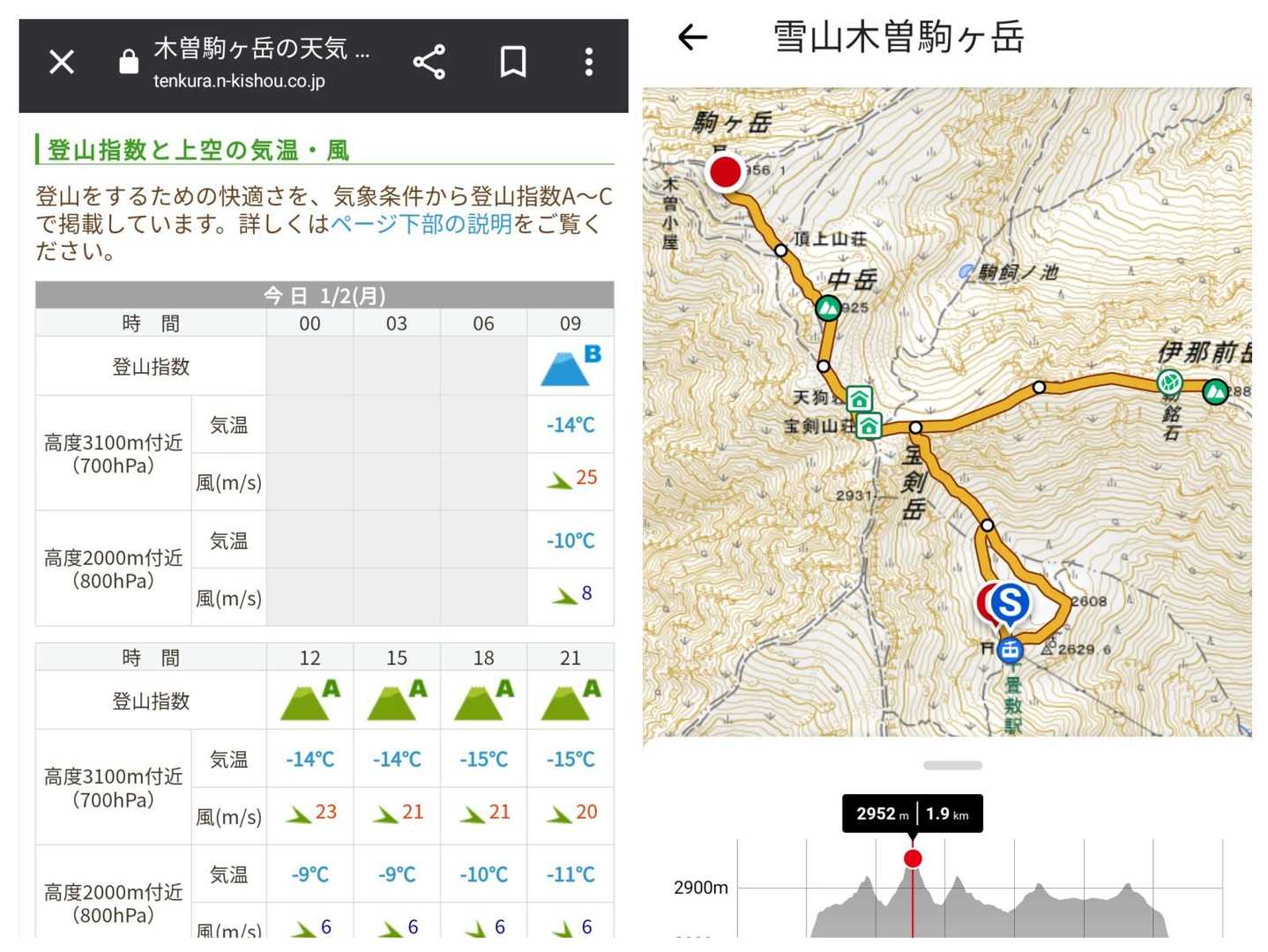1268x952 pixels.
Task: Go back using the left arrow
Action: click(692, 37)
